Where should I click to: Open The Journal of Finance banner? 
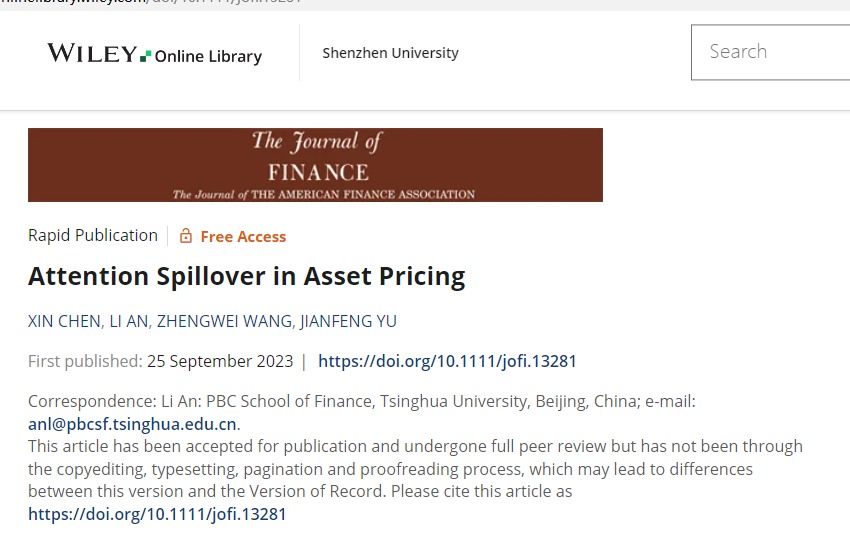pos(315,165)
